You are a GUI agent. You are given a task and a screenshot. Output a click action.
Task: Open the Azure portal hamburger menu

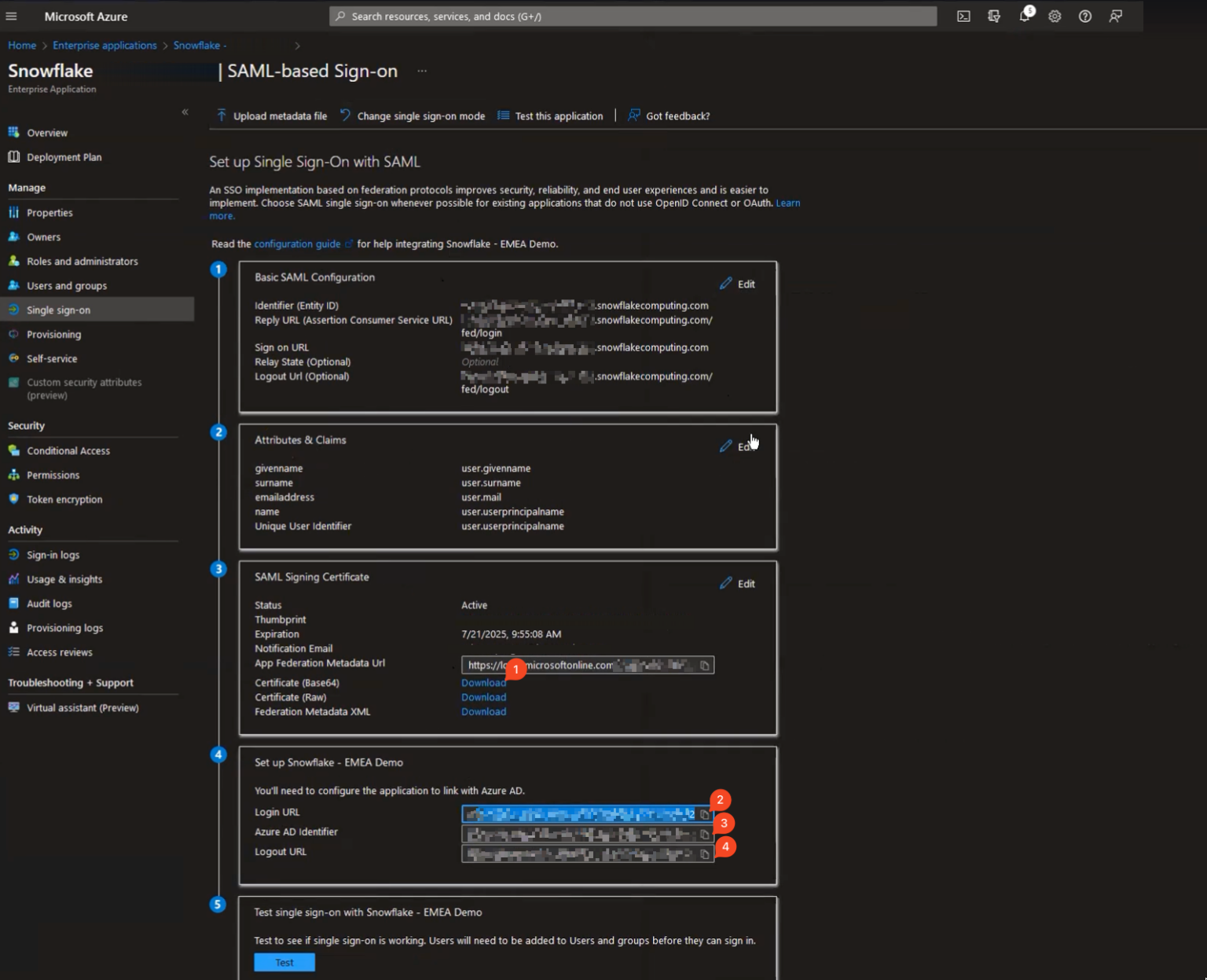tap(12, 16)
